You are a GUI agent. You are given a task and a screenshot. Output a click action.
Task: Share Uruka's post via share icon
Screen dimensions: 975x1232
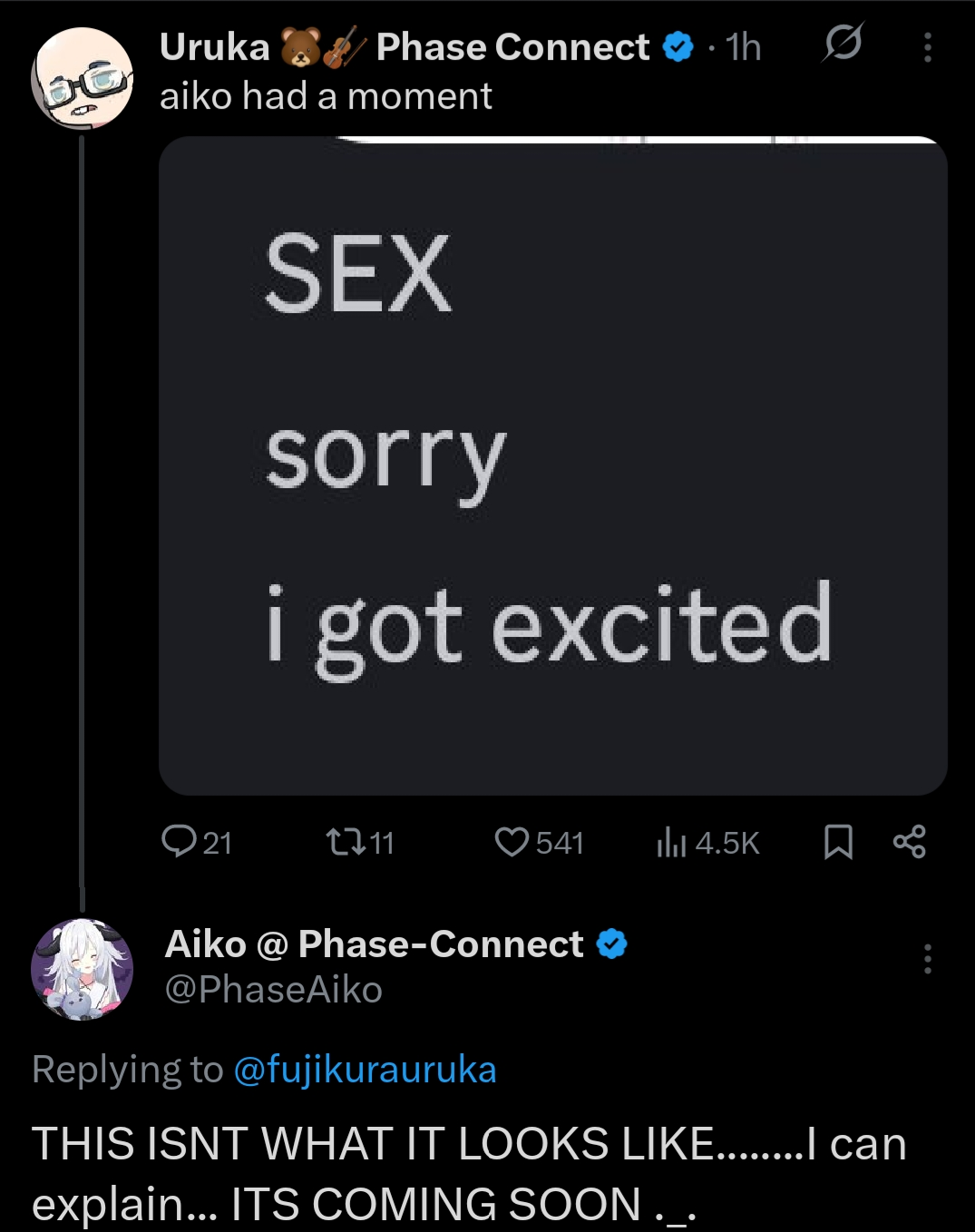pos(909,842)
